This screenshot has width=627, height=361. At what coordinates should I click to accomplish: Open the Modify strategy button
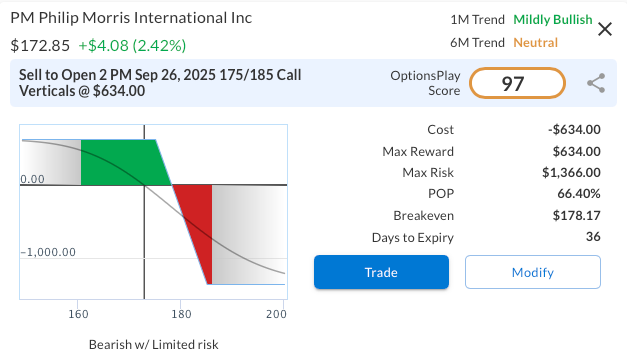(x=533, y=272)
